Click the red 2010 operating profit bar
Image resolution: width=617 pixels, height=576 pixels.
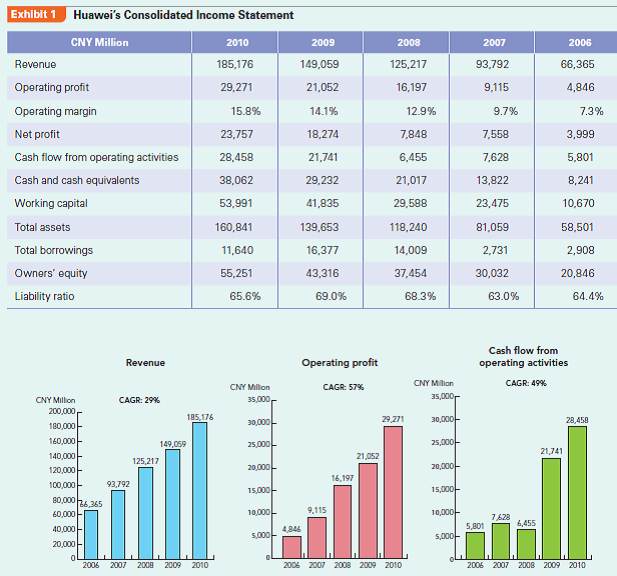tap(393, 492)
